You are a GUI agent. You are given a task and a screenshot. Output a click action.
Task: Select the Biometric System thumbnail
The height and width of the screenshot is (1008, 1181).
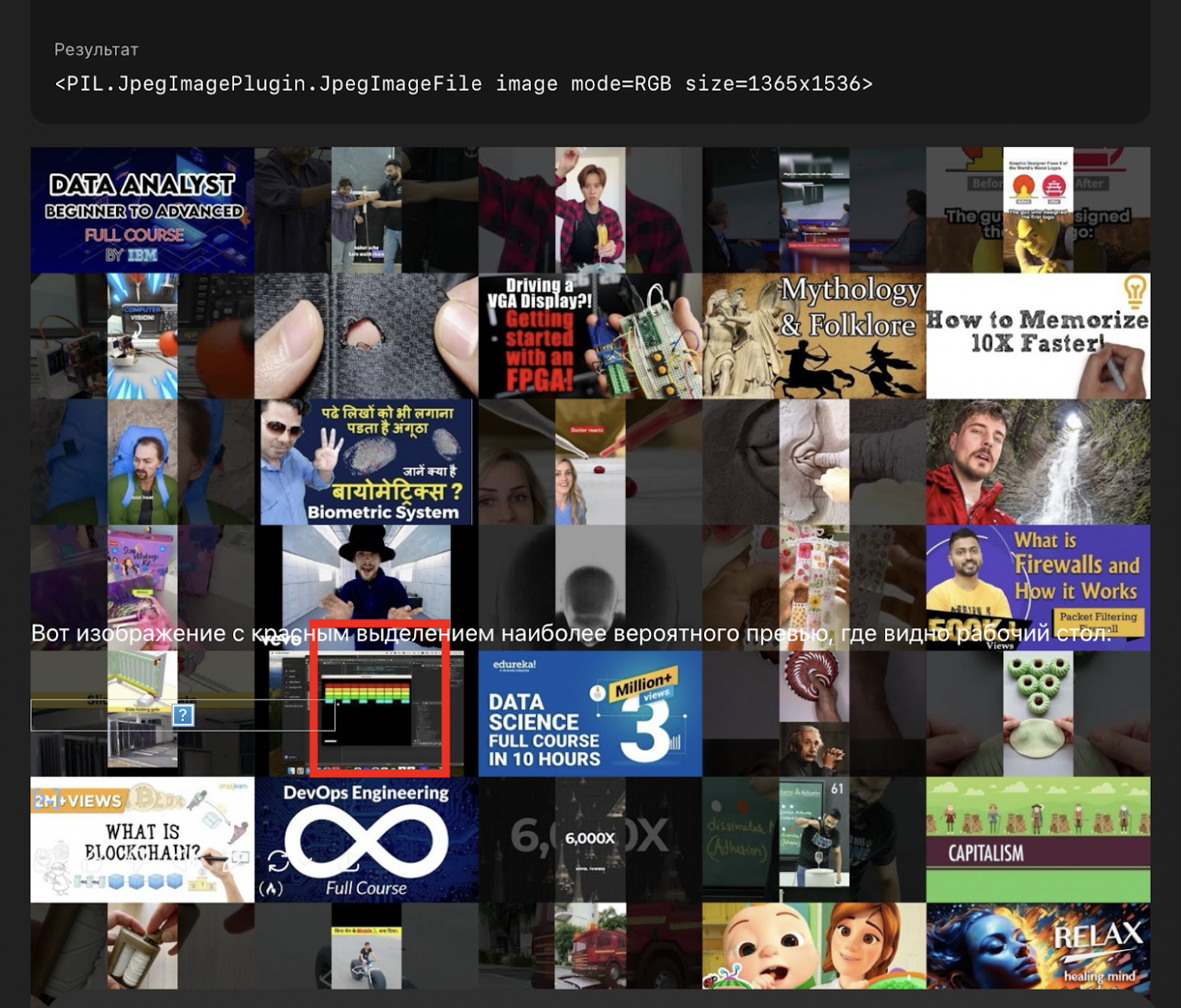(x=366, y=462)
